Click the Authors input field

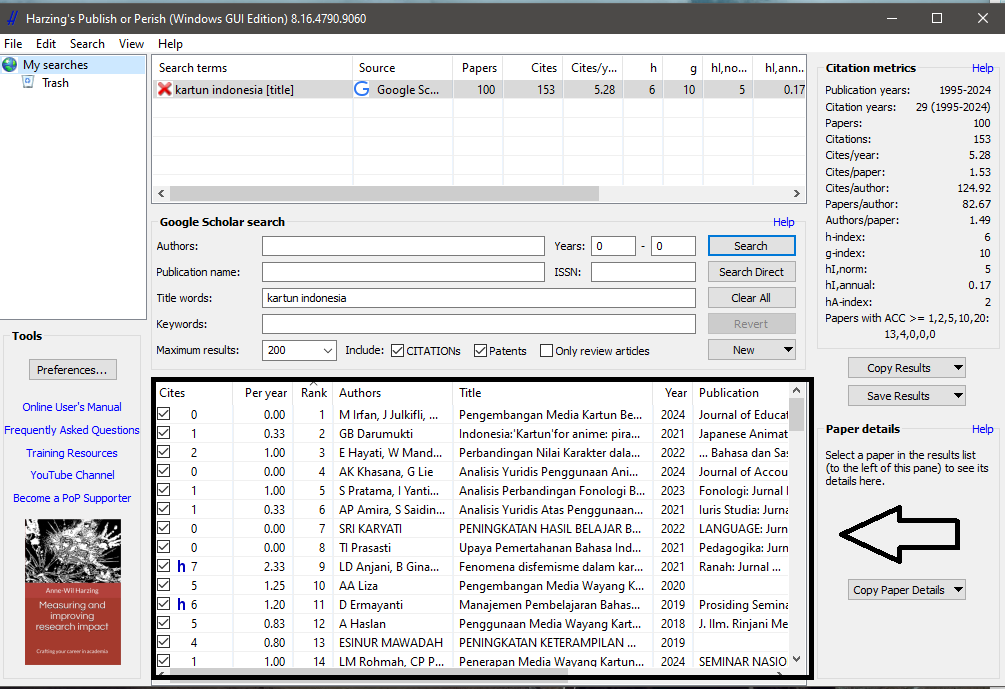403,246
